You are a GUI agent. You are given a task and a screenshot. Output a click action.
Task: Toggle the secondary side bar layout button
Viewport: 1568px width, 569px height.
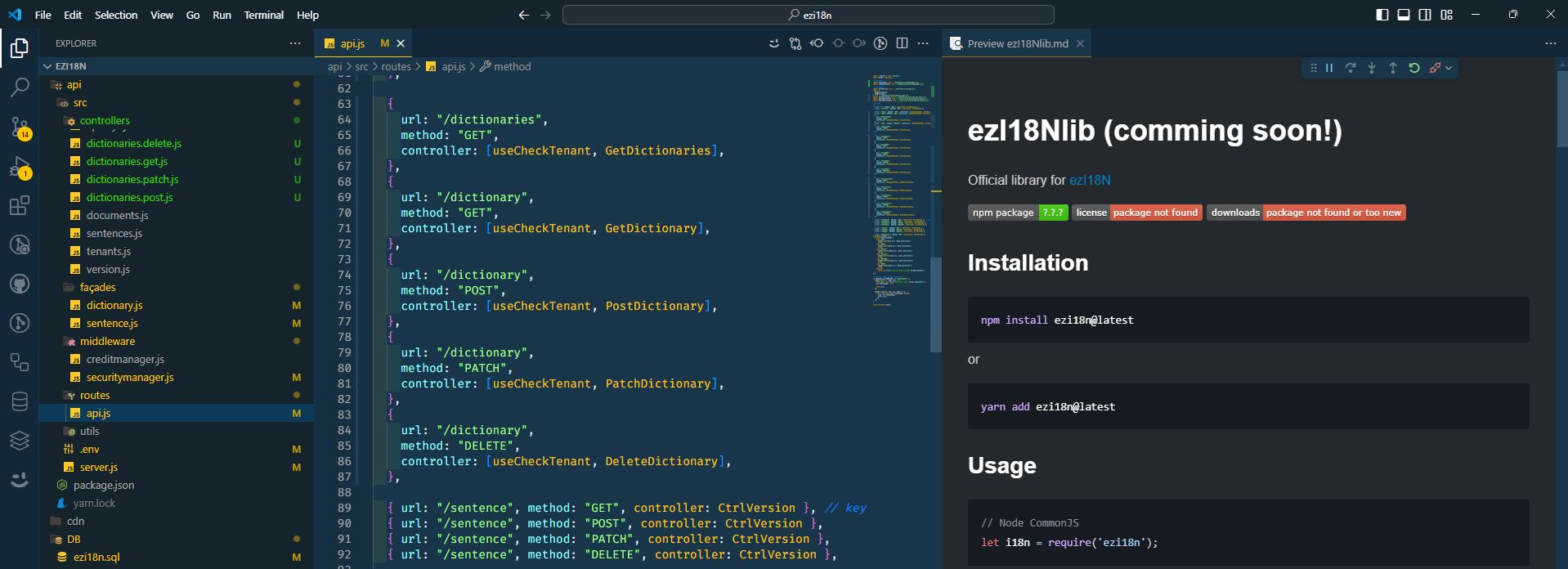coord(1425,15)
